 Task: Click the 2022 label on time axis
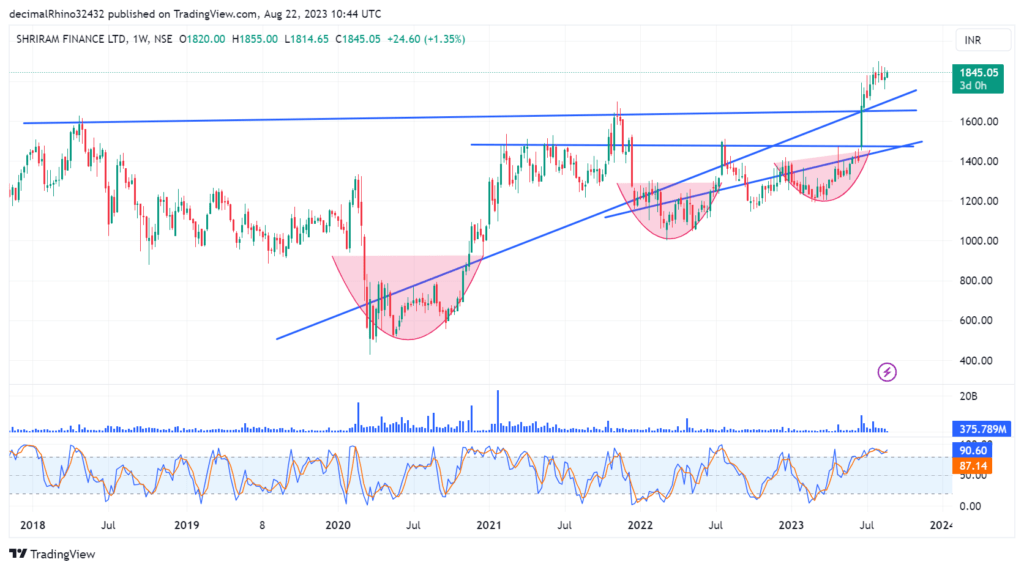coord(640,525)
